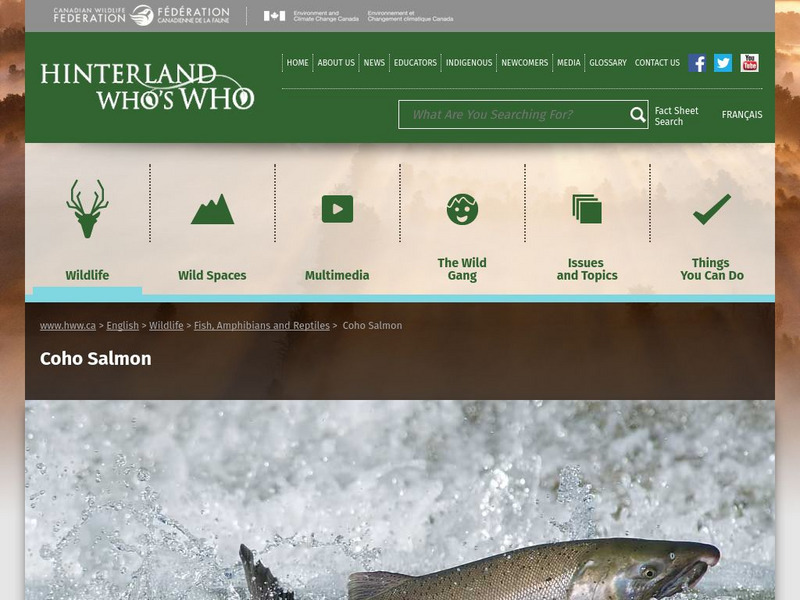800x600 pixels.
Task: Open the GLOSSARY menu item
Action: [608, 63]
